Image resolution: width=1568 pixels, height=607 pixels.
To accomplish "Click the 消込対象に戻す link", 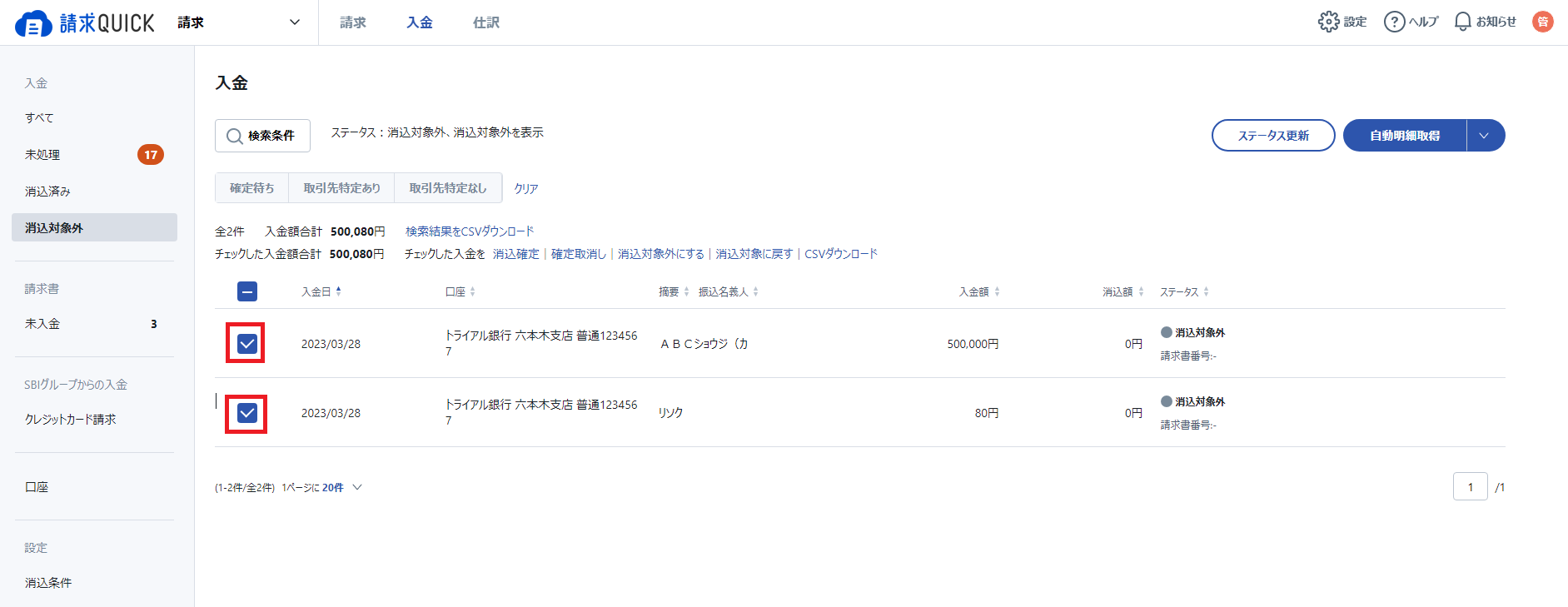I will pyautogui.click(x=754, y=254).
